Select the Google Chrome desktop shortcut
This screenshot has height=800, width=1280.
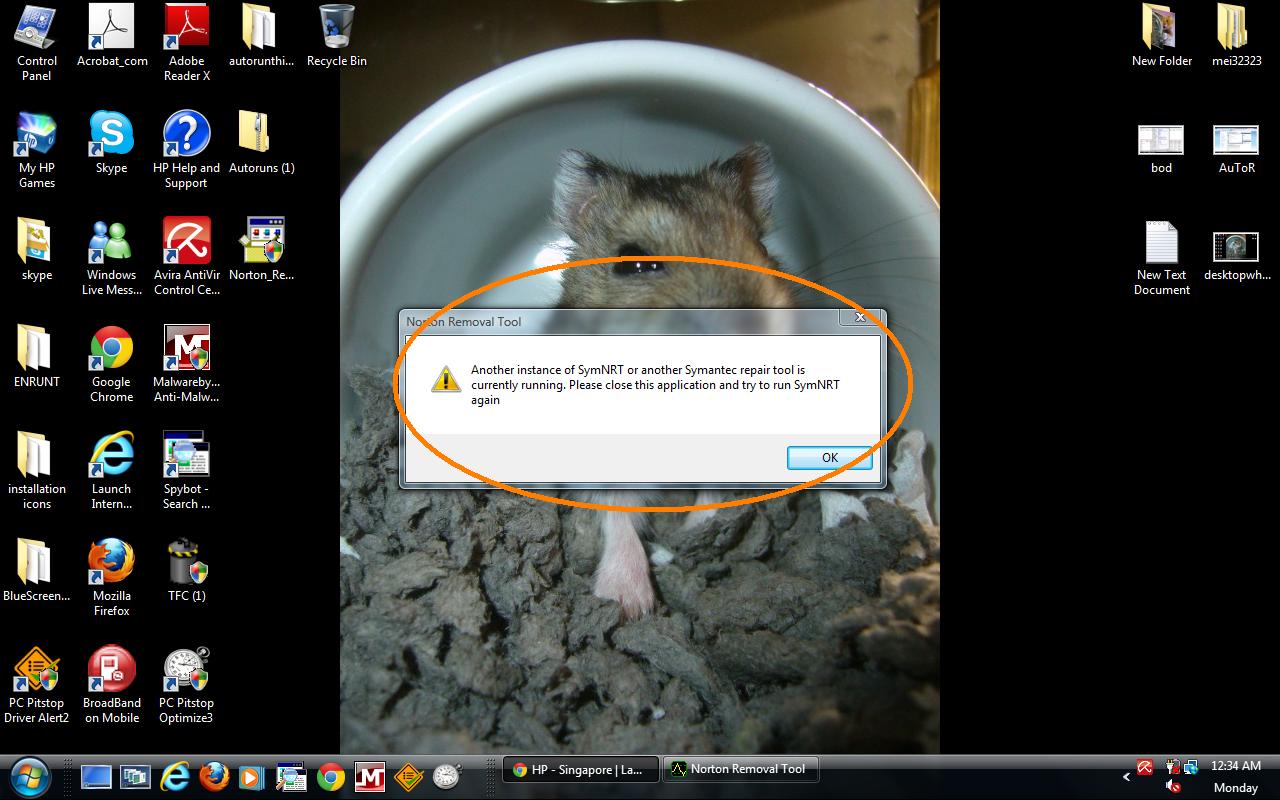click(112, 364)
